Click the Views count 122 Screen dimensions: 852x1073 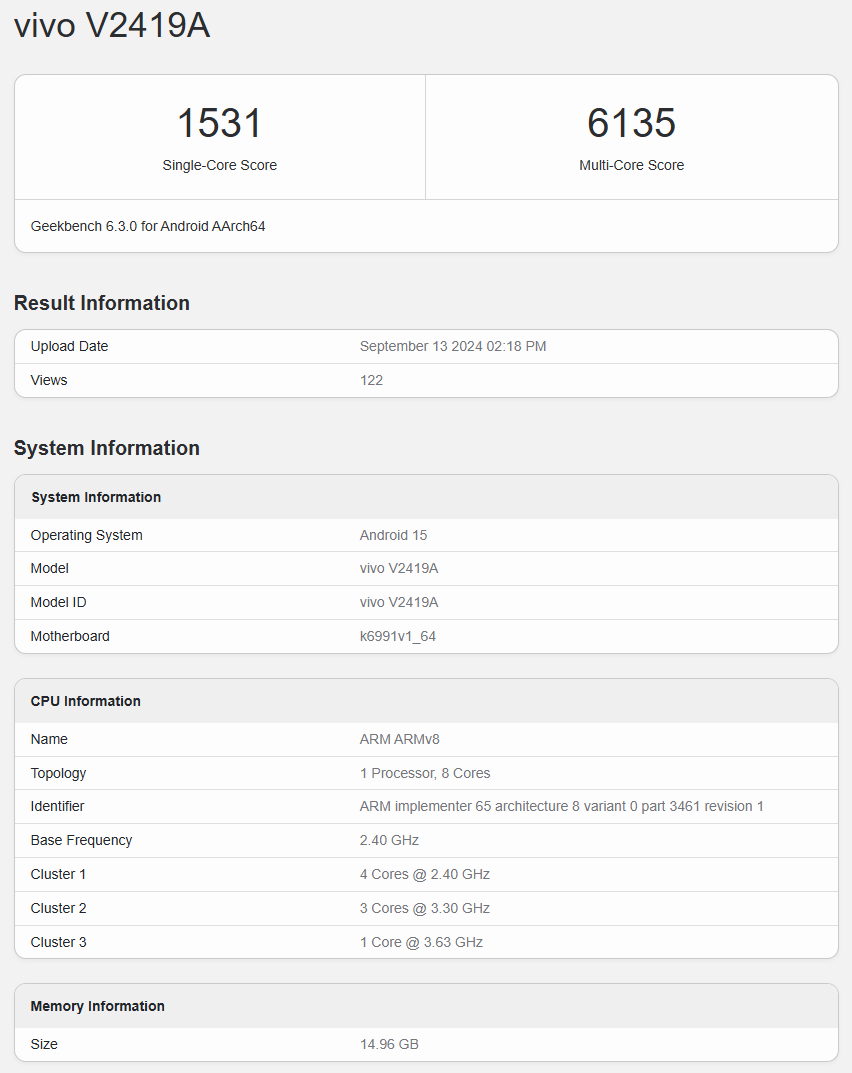click(x=371, y=380)
